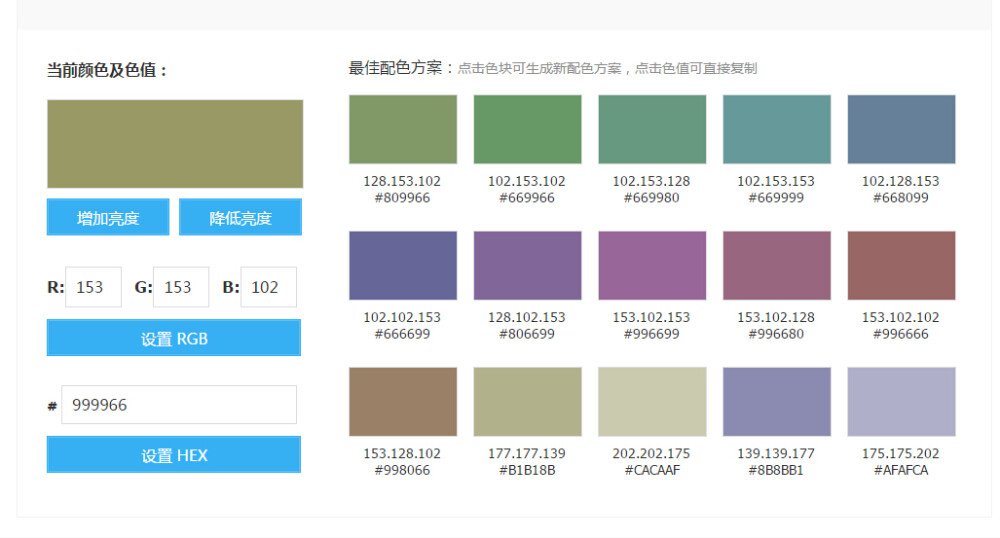This screenshot has width=1000, height=538.
Task: Click the hex code input showing 999966
Action: [x=179, y=405]
